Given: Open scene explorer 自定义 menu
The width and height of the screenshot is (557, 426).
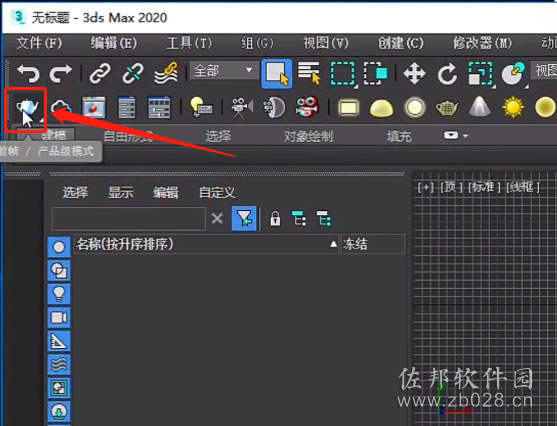Looking at the screenshot, I should pos(217,193).
